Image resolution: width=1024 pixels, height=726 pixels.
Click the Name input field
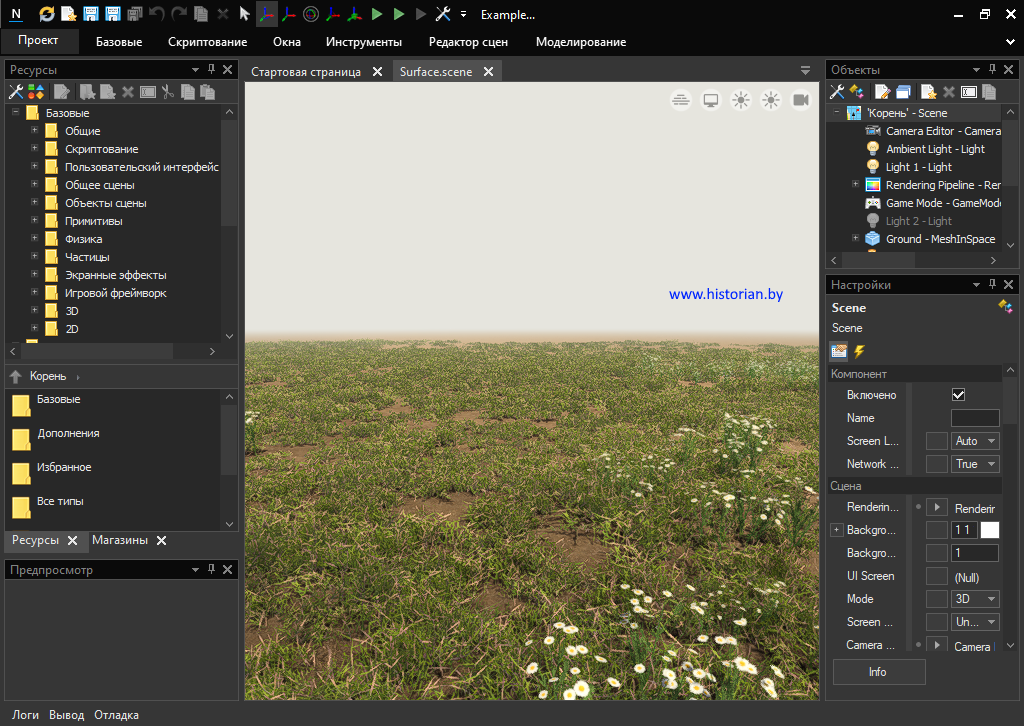coord(974,418)
